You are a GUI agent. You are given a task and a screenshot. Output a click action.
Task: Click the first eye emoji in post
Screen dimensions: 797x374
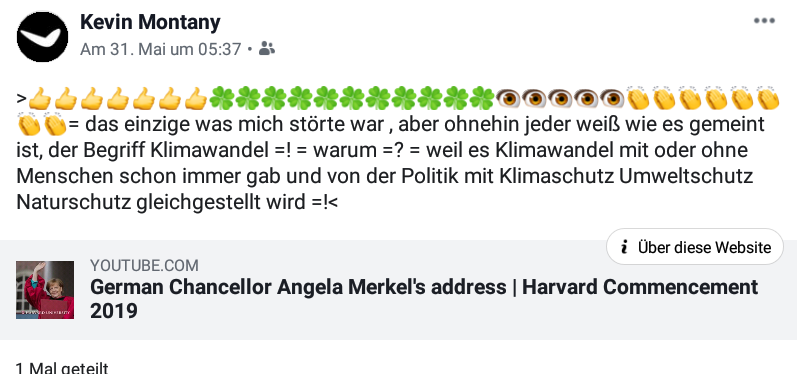coord(508,98)
